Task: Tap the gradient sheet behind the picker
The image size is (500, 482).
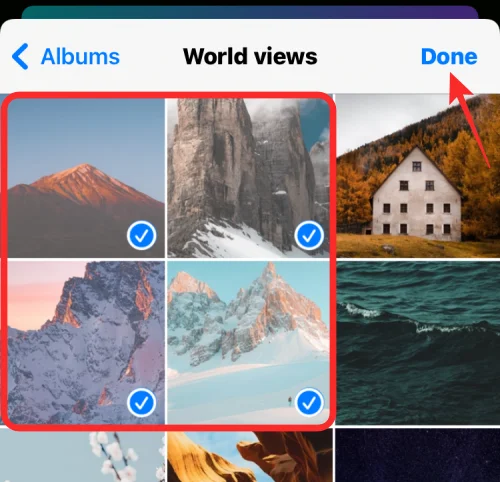Action: pyautogui.click(x=250, y=12)
